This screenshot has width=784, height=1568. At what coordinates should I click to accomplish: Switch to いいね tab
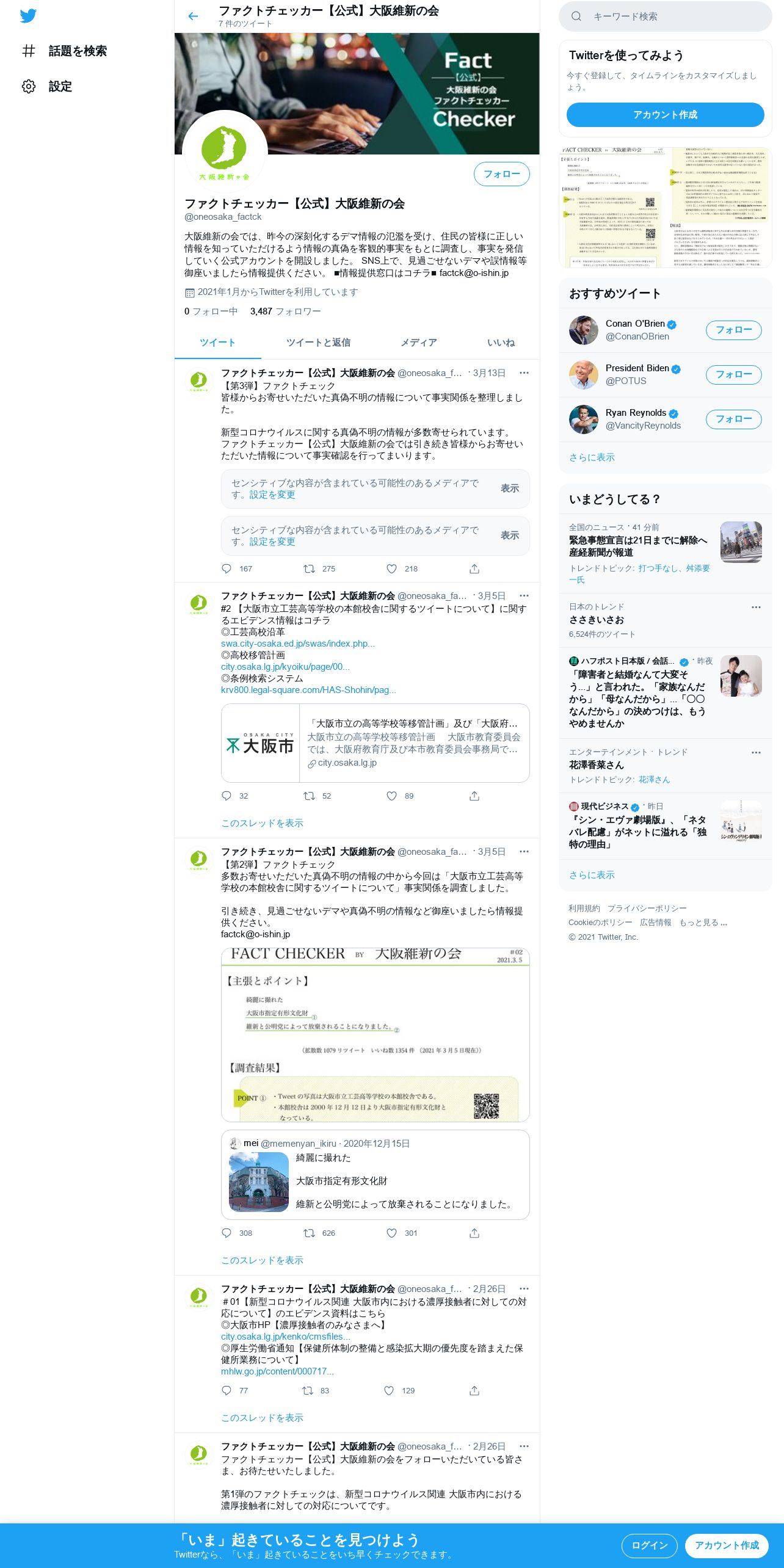click(x=501, y=343)
